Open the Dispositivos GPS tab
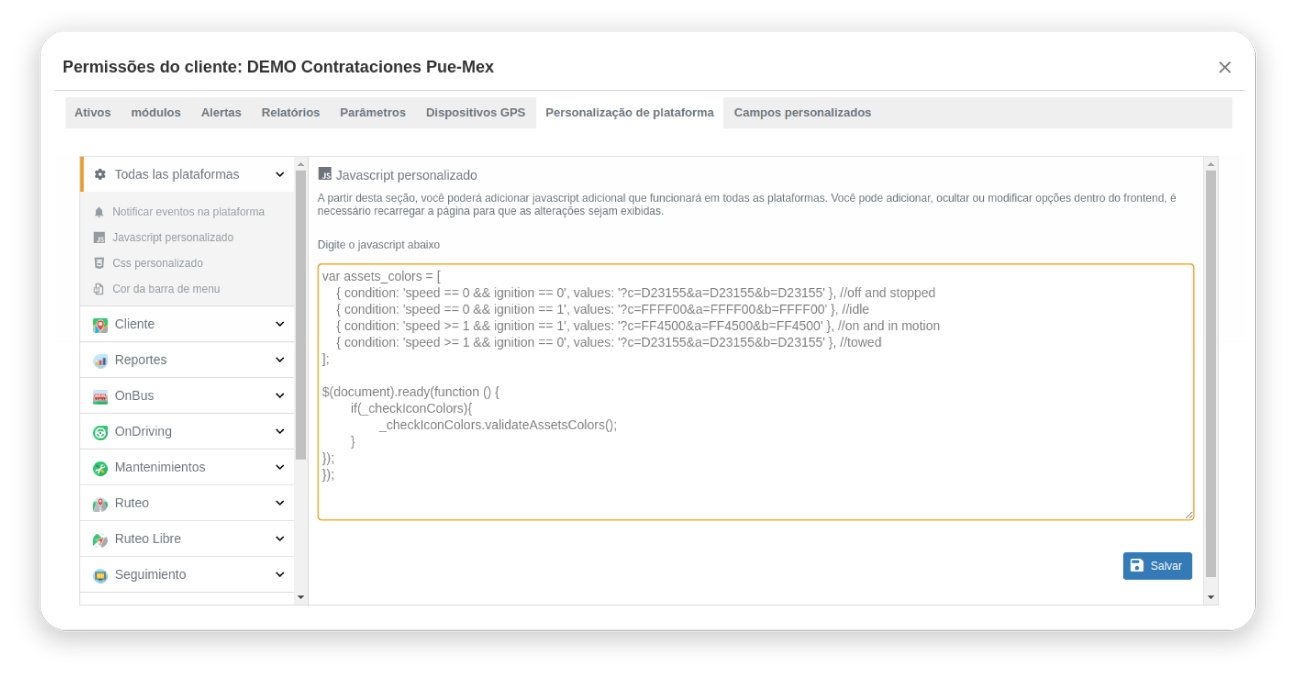 coord(475,113)
